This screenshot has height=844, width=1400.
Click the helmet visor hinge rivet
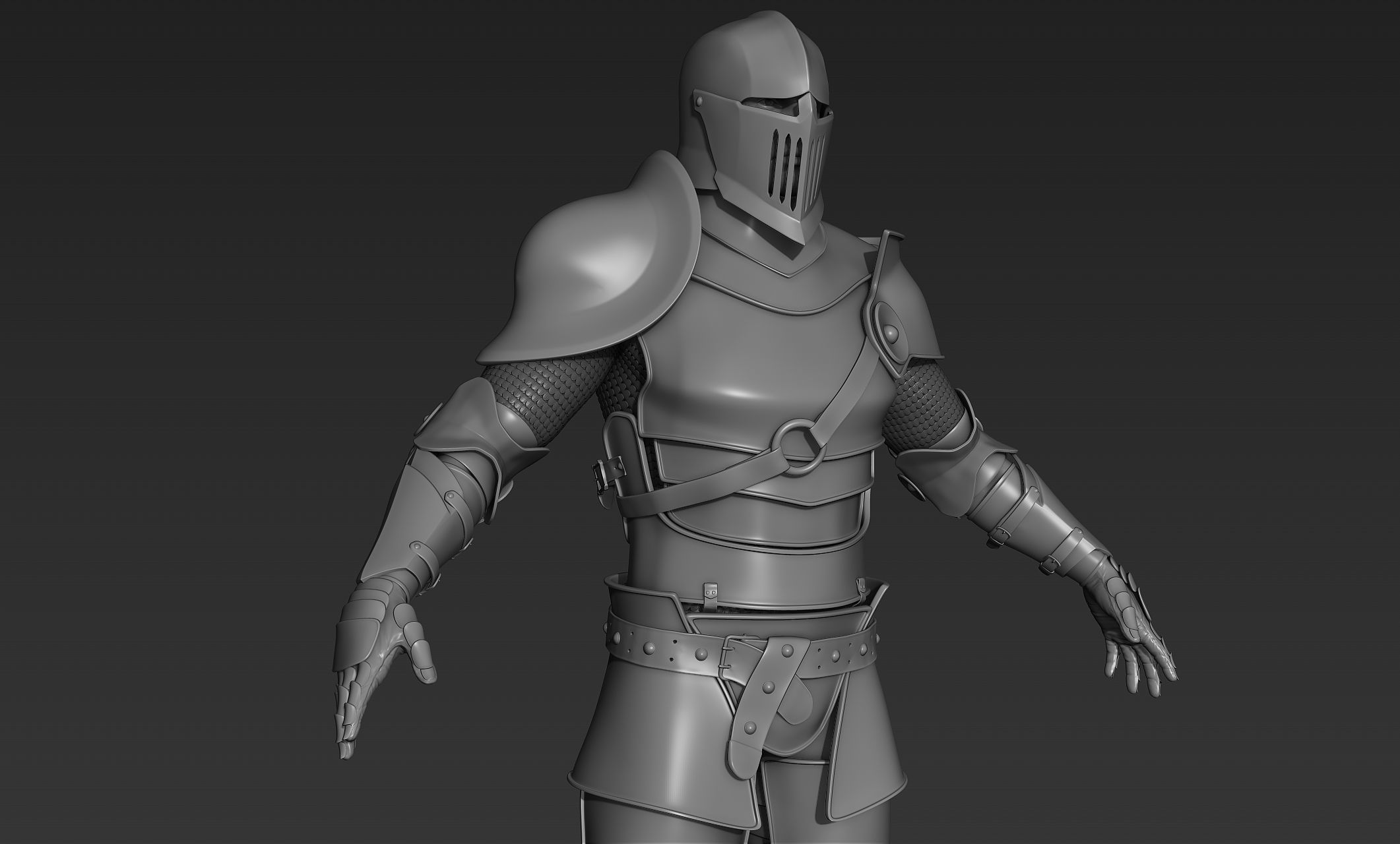click(x=699, y=100)
